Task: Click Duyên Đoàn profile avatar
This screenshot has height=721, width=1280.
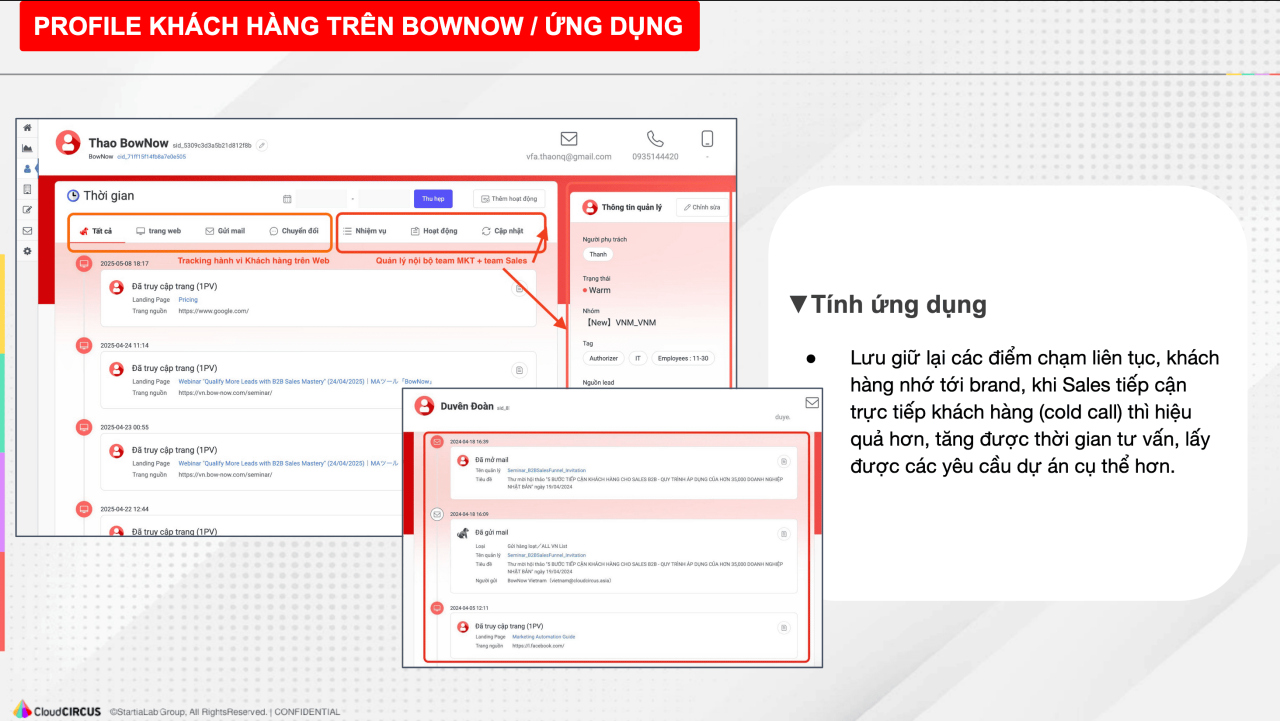Action: click(423, 406)
